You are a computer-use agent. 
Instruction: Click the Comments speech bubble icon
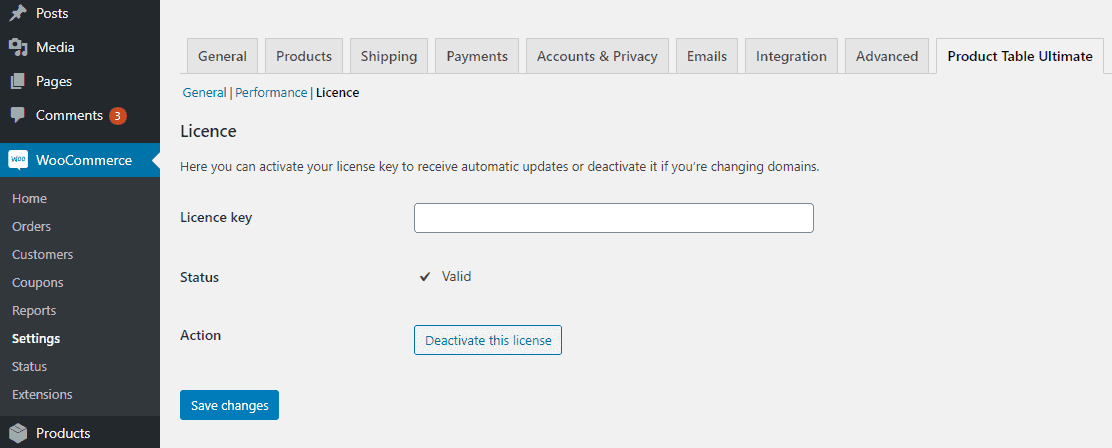pyautogui.click(x=18, y=115)
